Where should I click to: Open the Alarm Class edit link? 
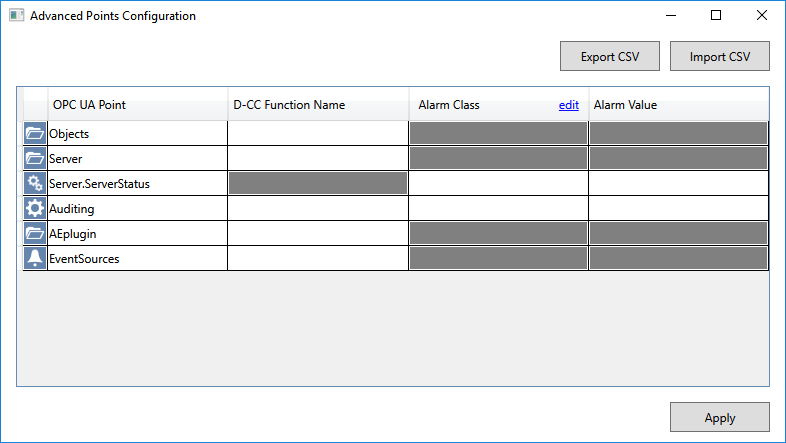tap(568, 105)
